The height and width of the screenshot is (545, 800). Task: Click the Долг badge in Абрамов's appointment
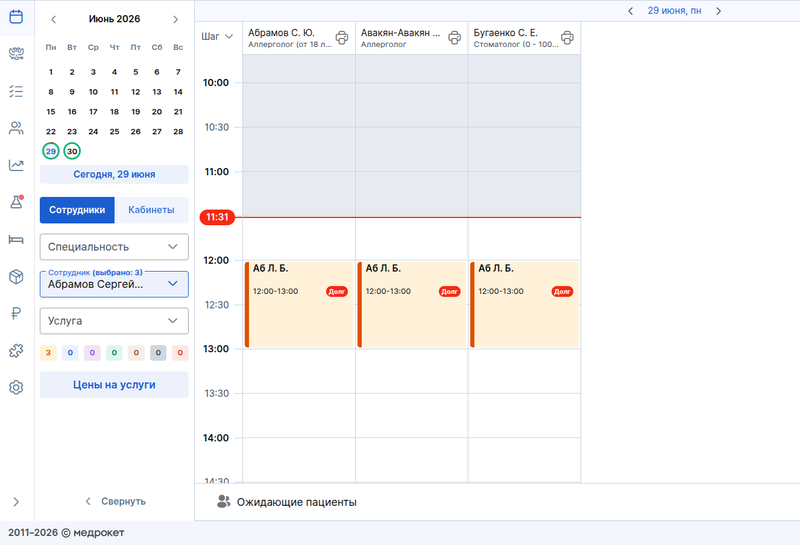tap(337, 291)
